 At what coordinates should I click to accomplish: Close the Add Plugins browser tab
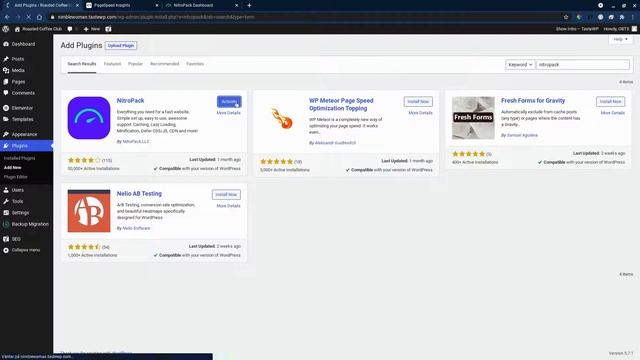[77, 5]
